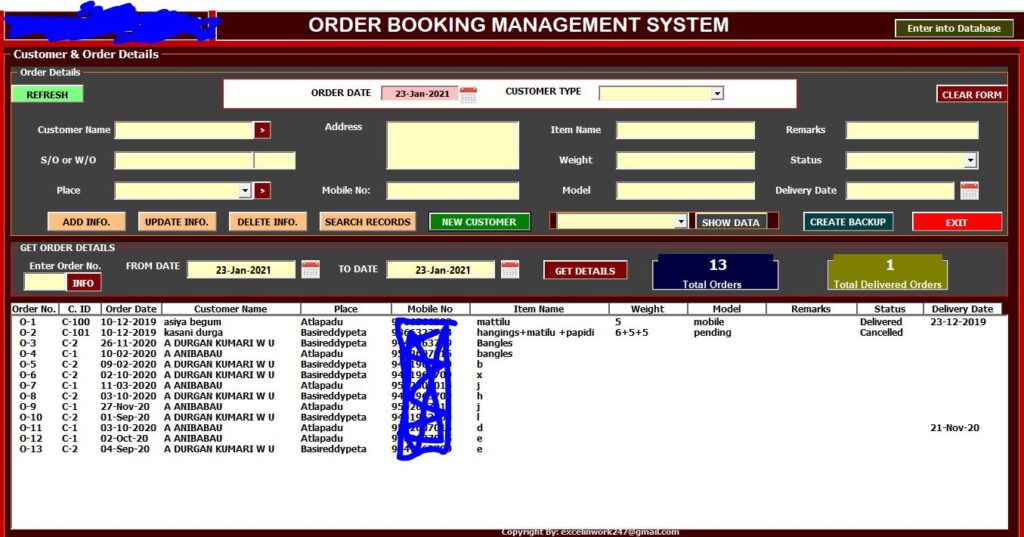
Task: Click the red EXIT button
Action: 957,222
